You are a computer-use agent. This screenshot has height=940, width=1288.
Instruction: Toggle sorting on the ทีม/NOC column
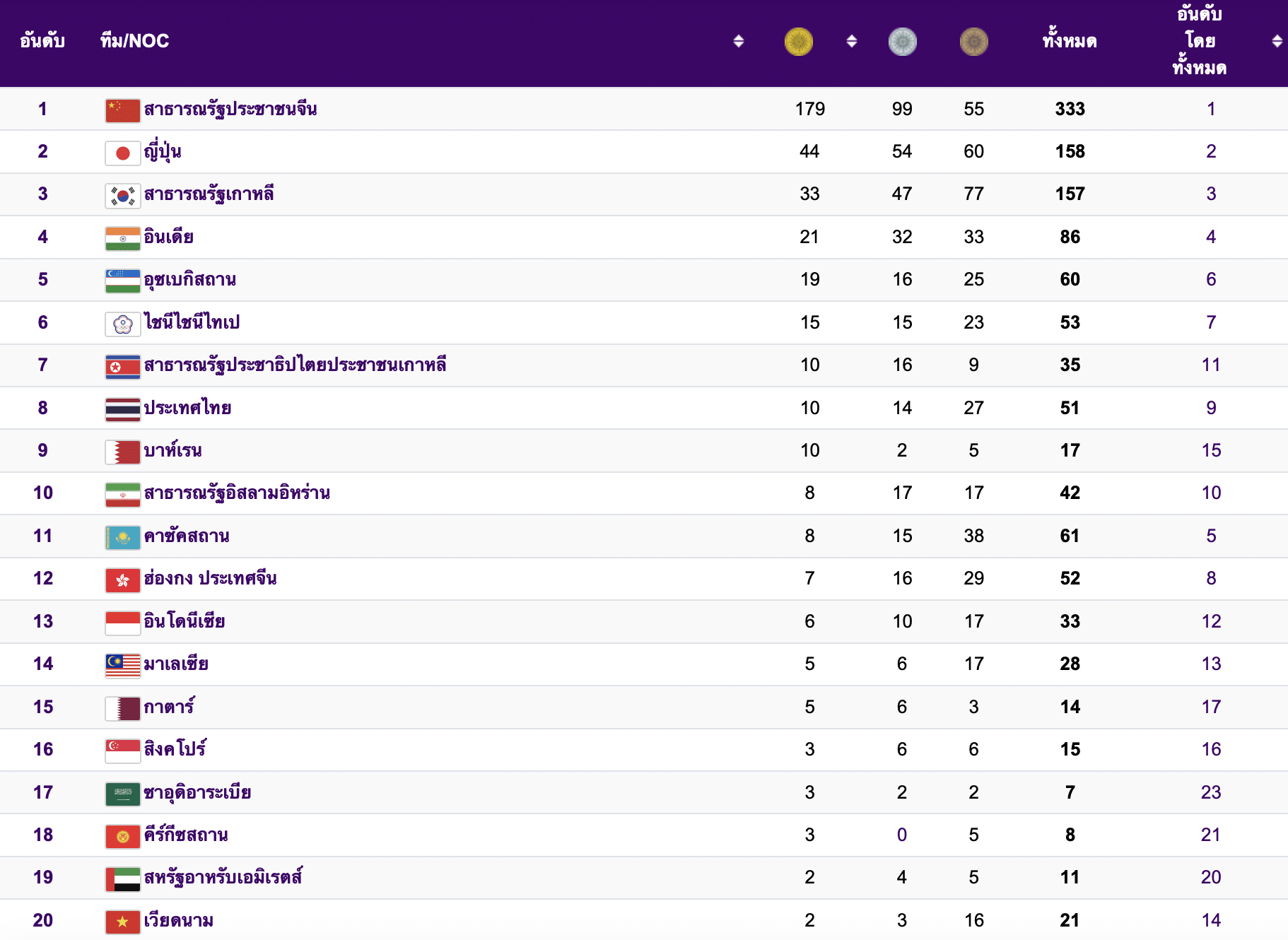pyautogui.click(x=737, y=42)
